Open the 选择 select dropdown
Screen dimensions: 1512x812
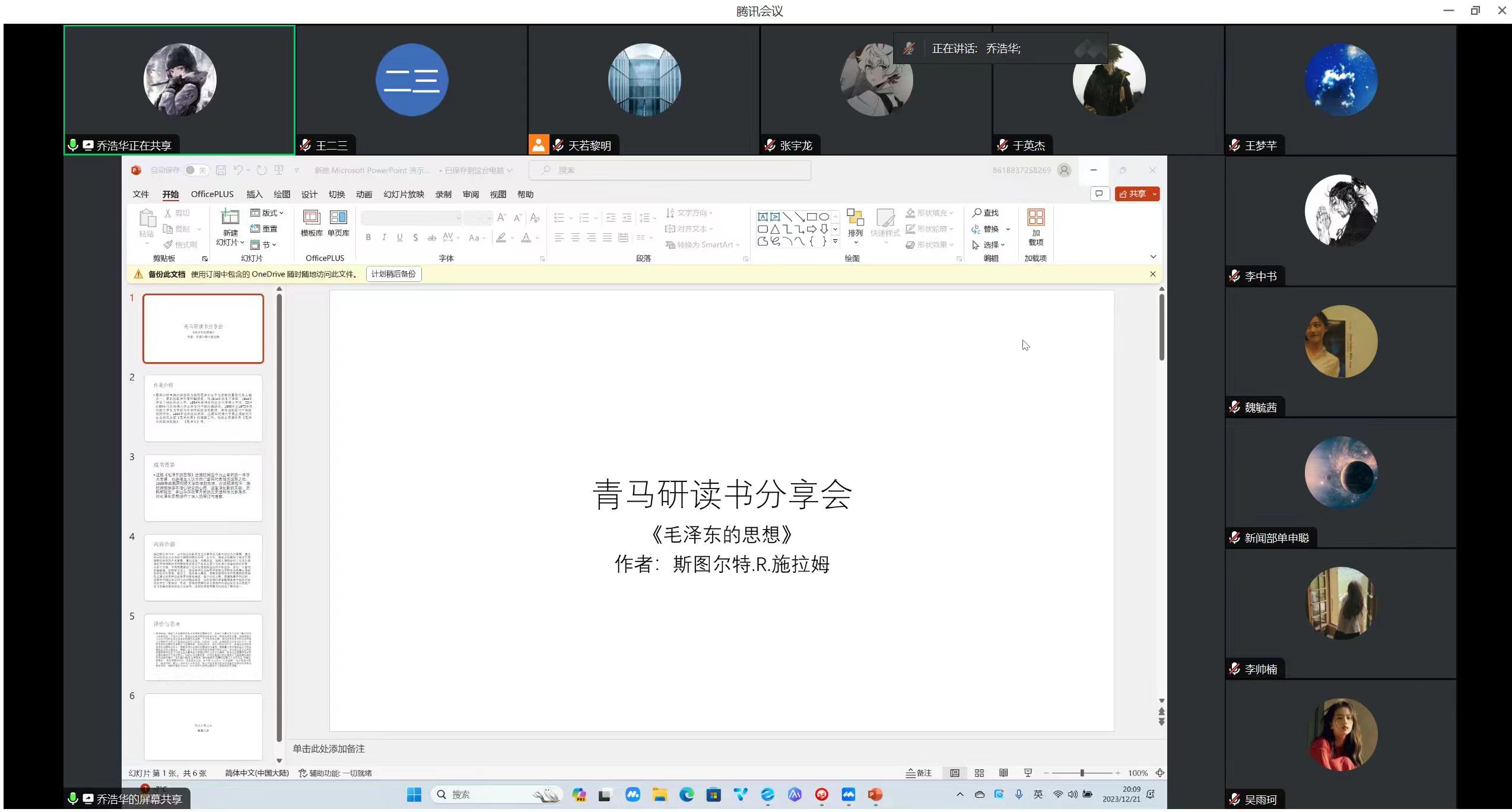pyautogui.click(x=988, y=245)
